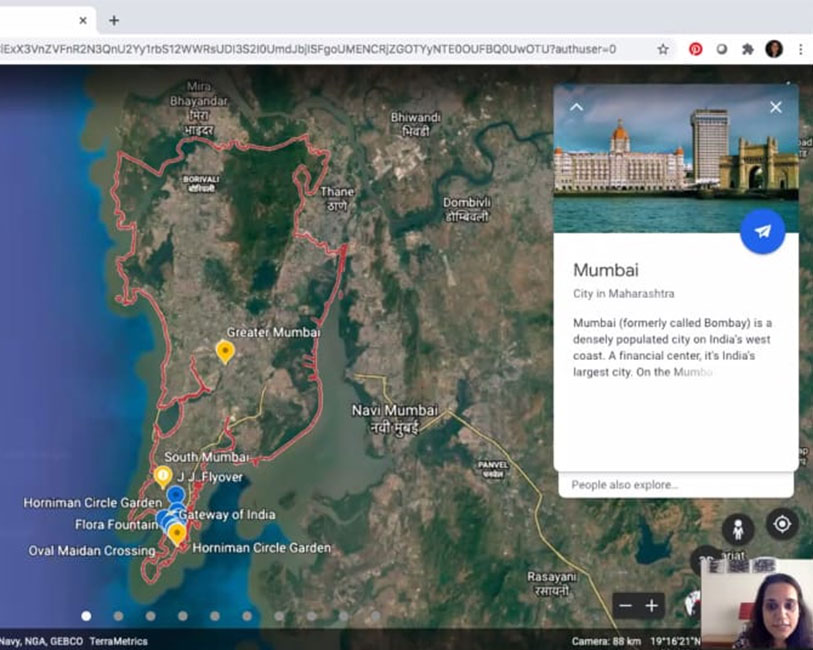Click the Mumbai card title
This screenshot has width=813, height=650.
pyautogui.click(x=606, y=270)
